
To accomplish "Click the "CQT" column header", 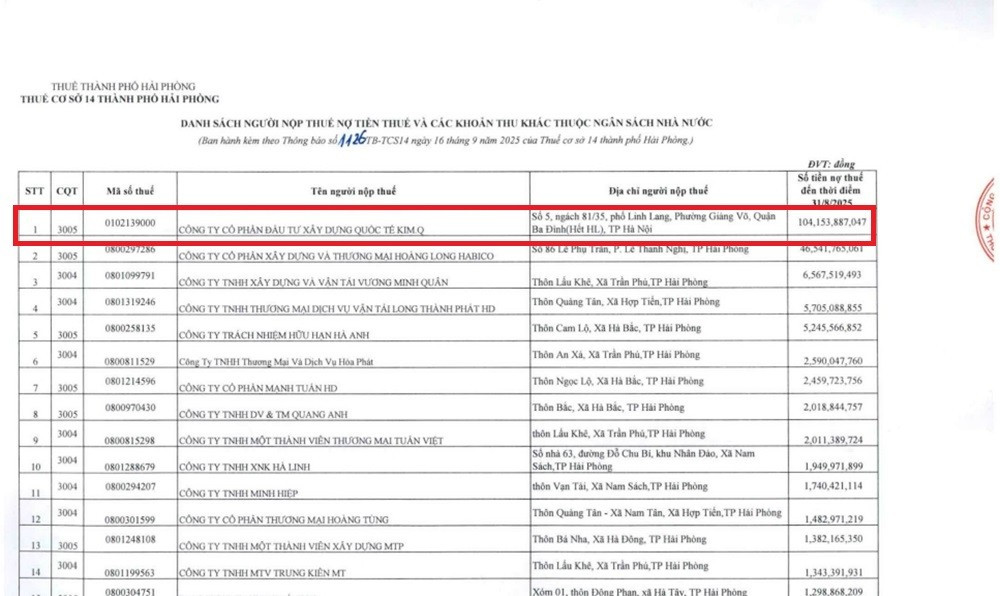I will click(x=68, y=189).
